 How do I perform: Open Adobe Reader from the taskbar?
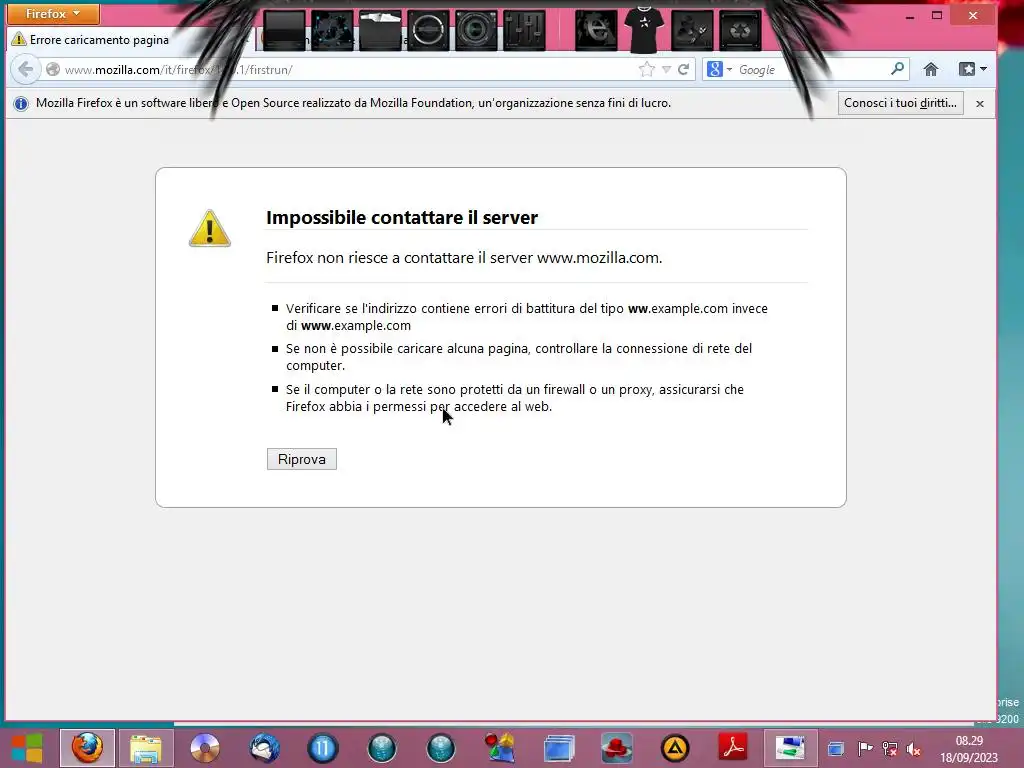tap(733, 748)
